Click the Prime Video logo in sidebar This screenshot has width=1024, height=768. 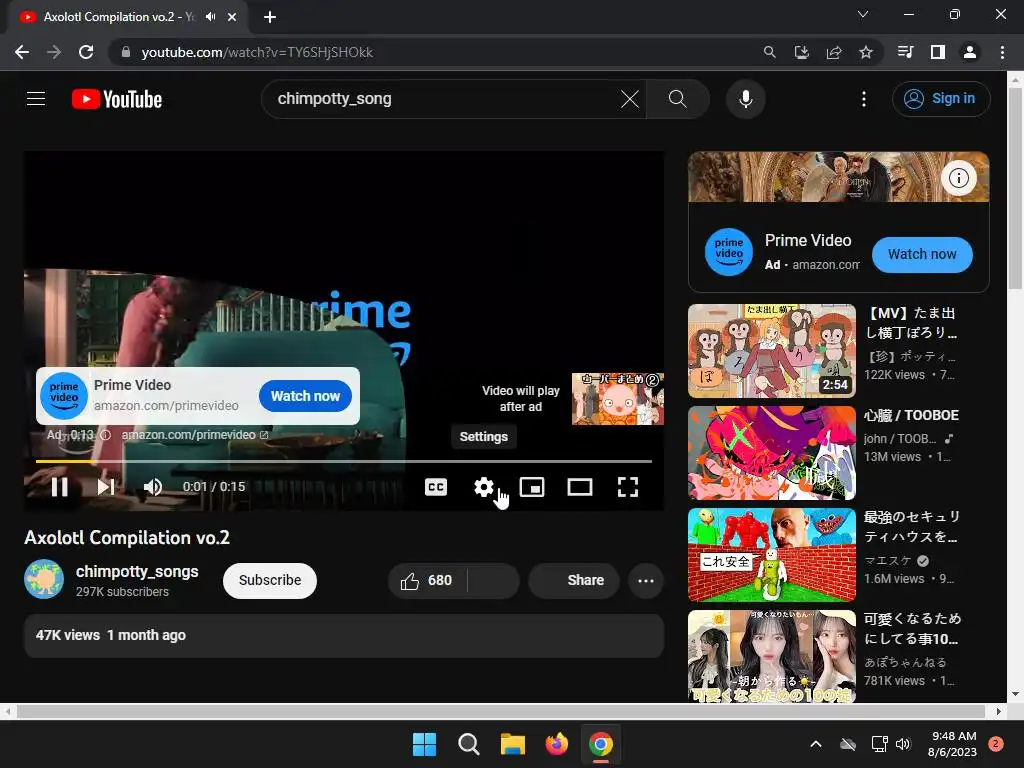[729, 252]
